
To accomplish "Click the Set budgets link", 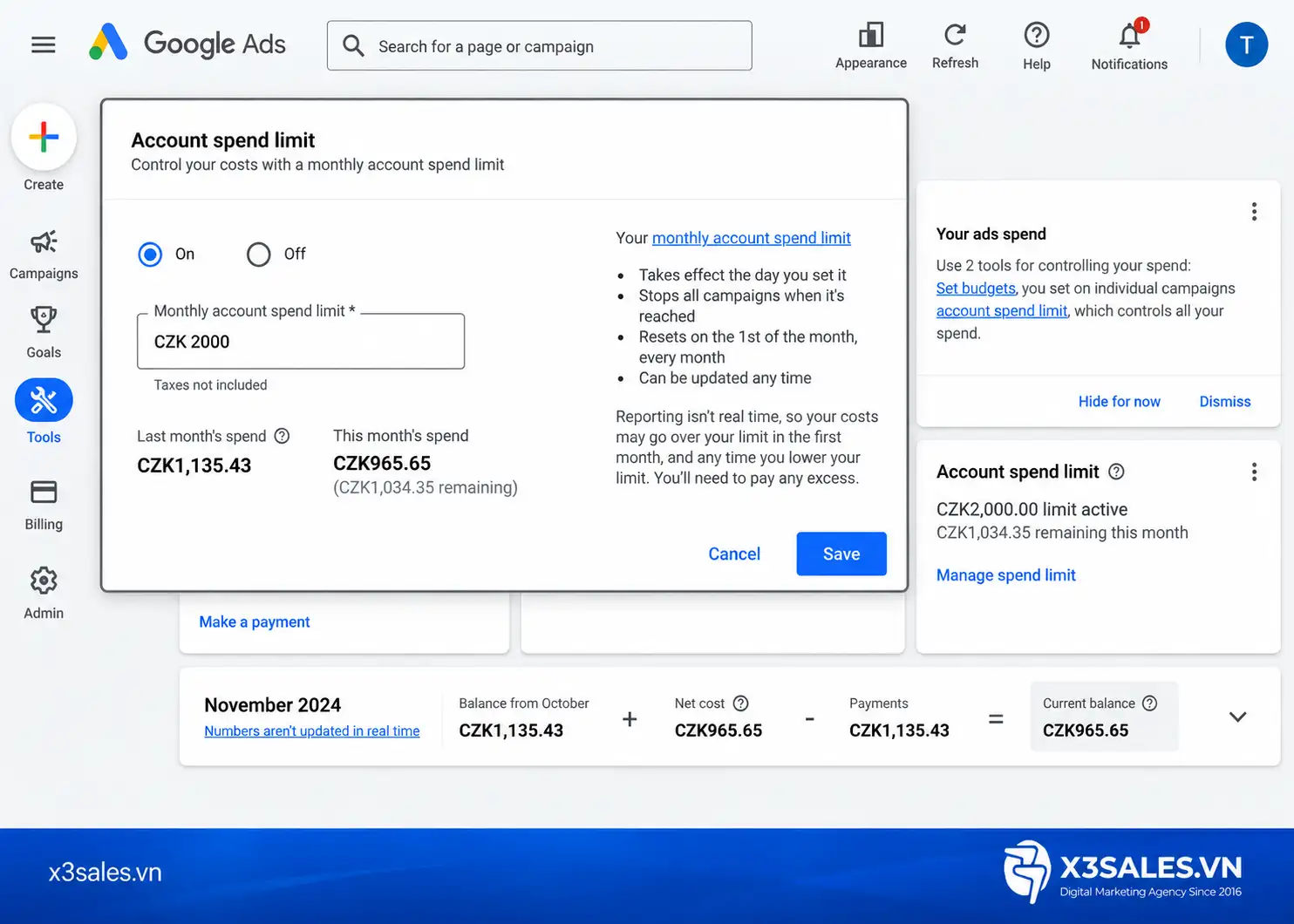I will click(x=976, y=289).
